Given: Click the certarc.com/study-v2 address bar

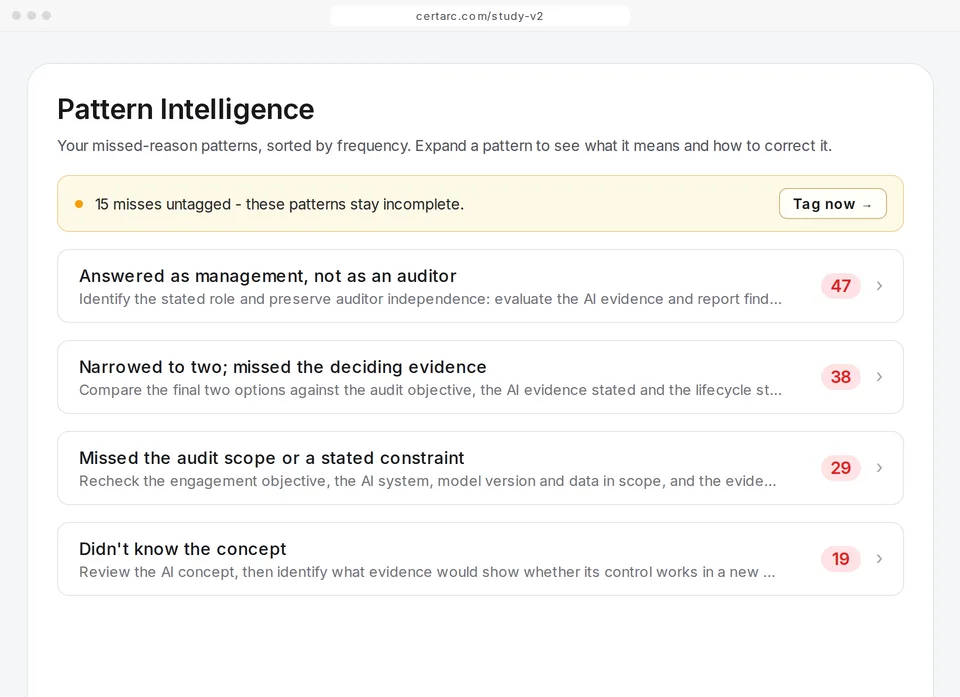Looking at the screenshot, I should tap(480, 16).
